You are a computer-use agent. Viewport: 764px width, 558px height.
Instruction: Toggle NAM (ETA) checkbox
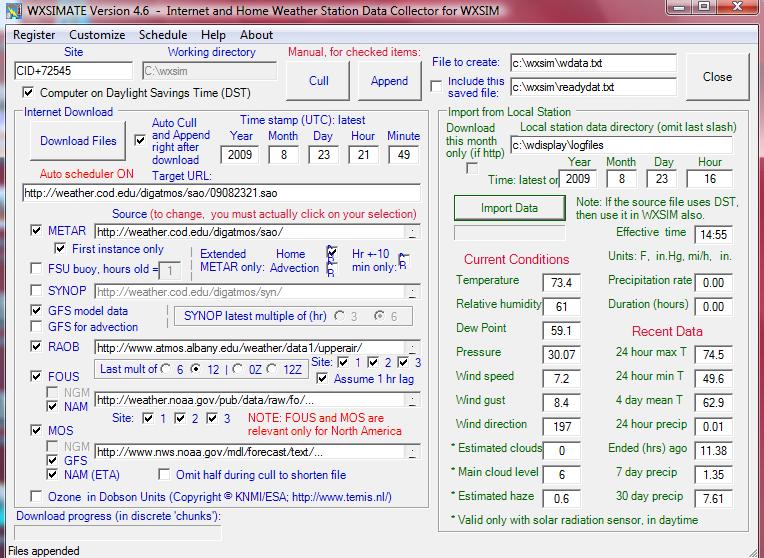click(x=52, y=474)
